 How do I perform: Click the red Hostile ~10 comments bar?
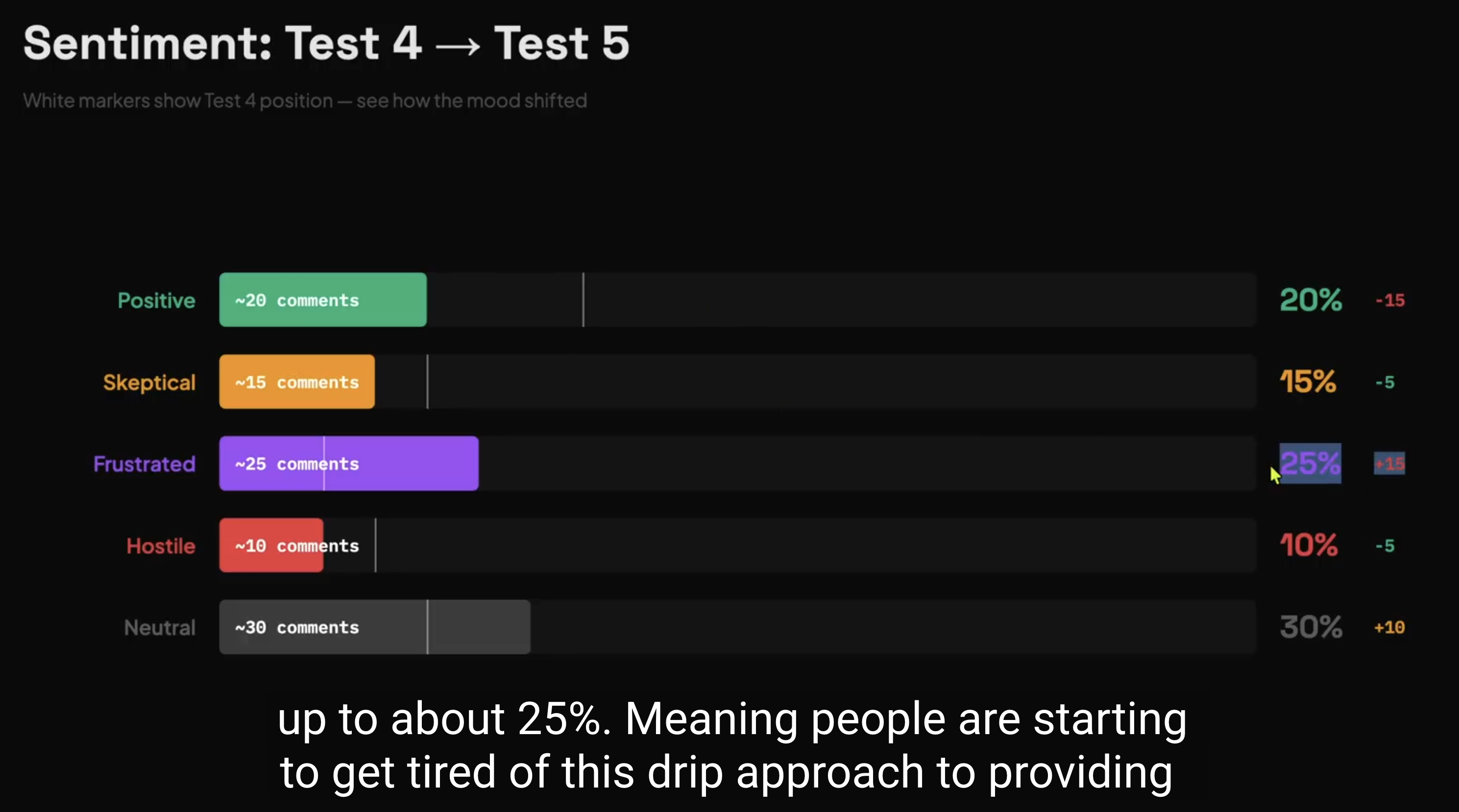tap(271, 545)
